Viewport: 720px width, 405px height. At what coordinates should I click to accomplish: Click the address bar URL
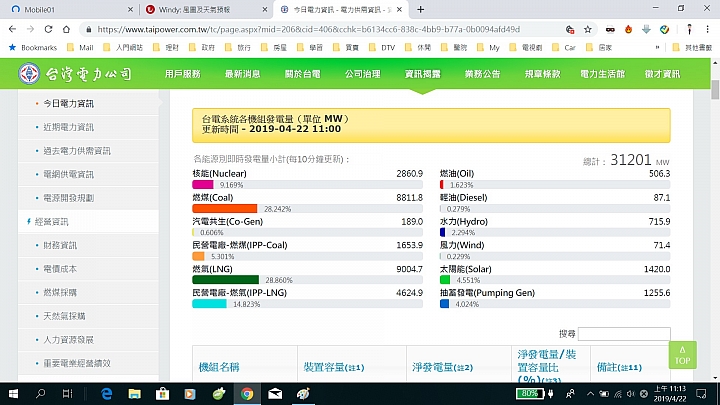309,29
